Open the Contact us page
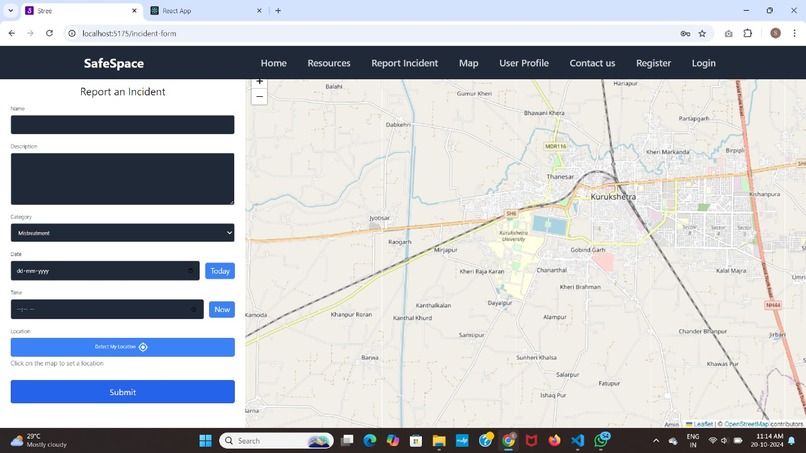Screen dimensions: 806x453 (x=592, y=63)
